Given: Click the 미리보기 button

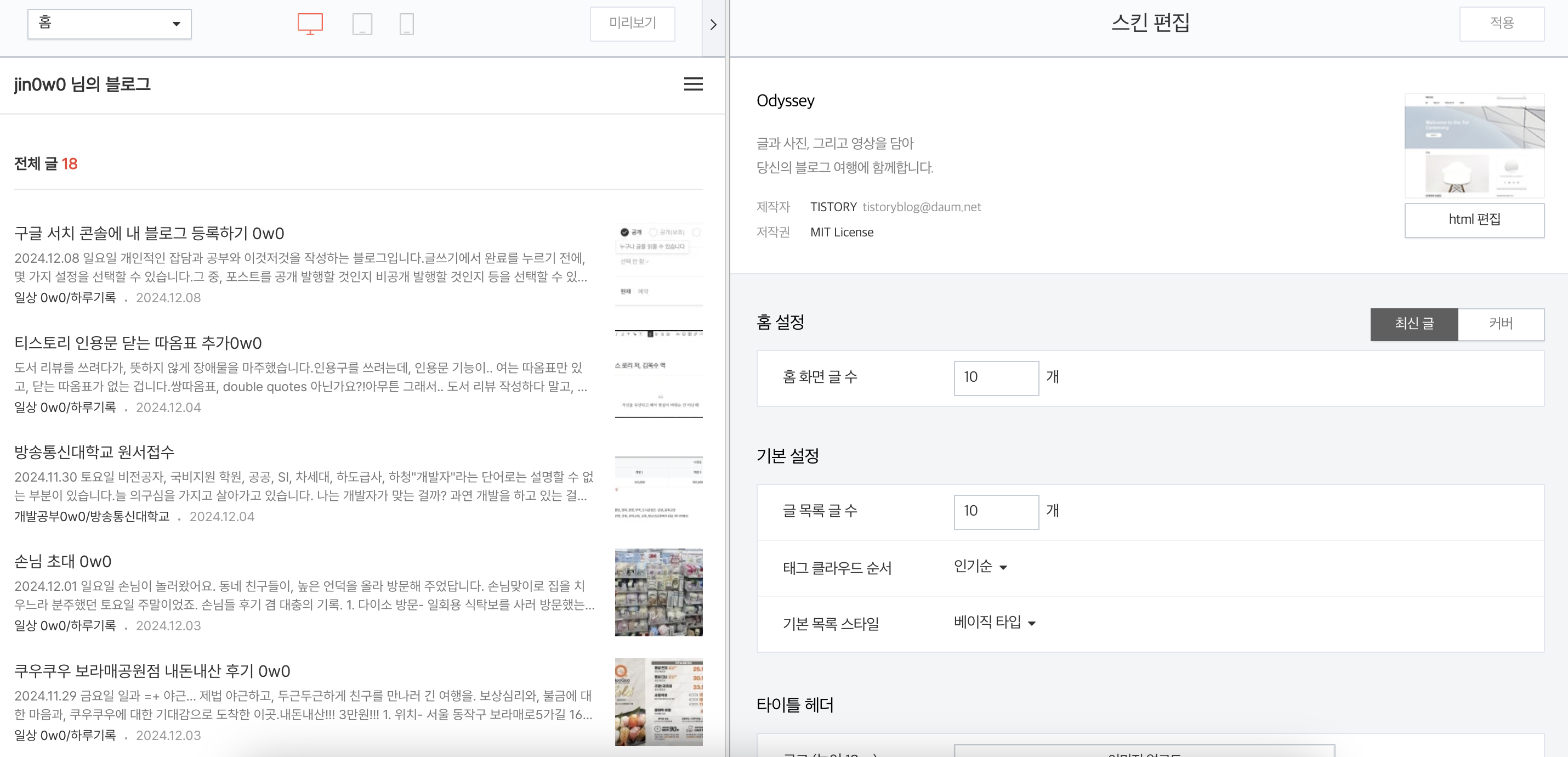Looking at the screenshot, I should pyautogui.click(x=632, y=24).
